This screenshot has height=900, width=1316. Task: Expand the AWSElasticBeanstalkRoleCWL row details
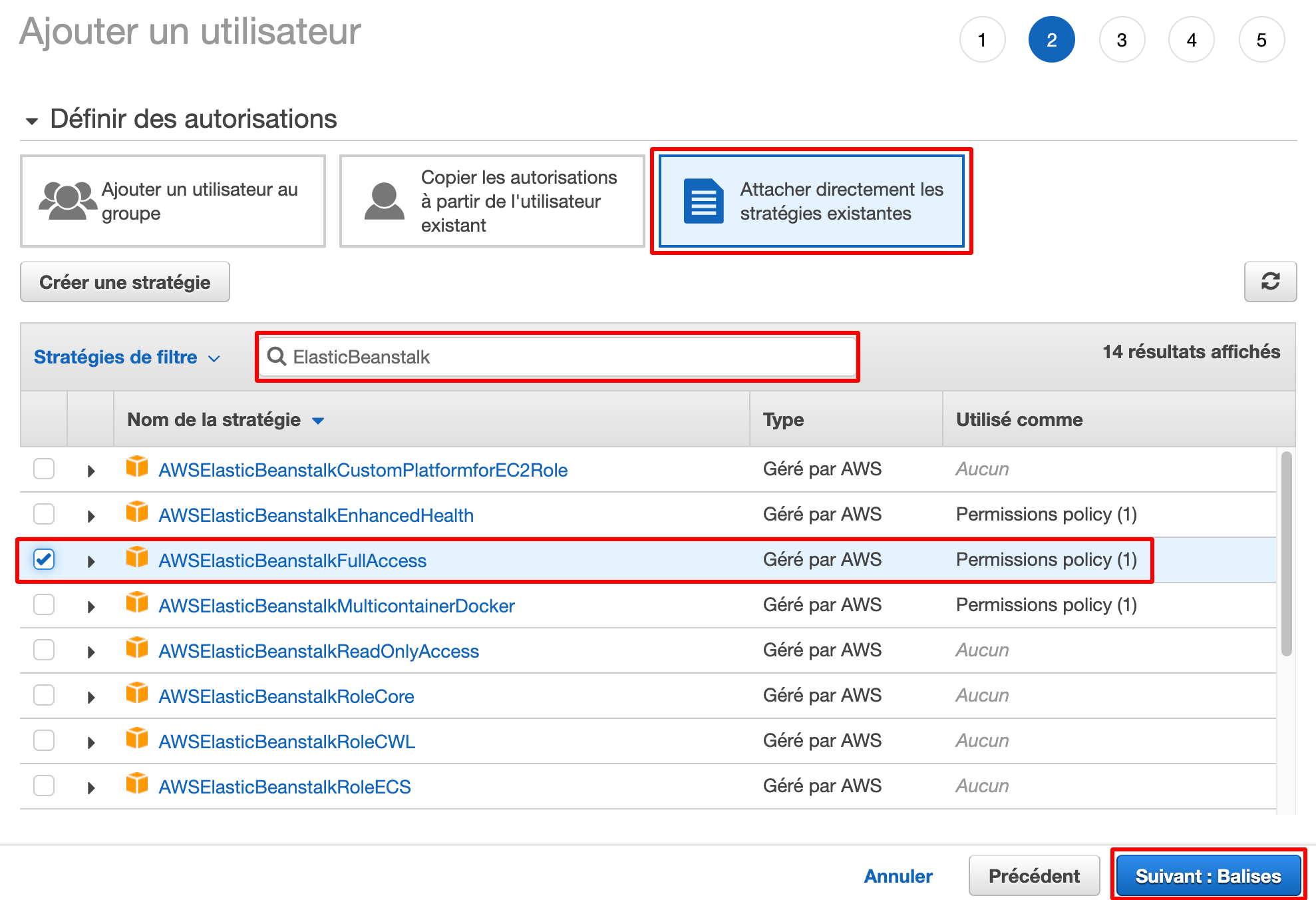91,742
